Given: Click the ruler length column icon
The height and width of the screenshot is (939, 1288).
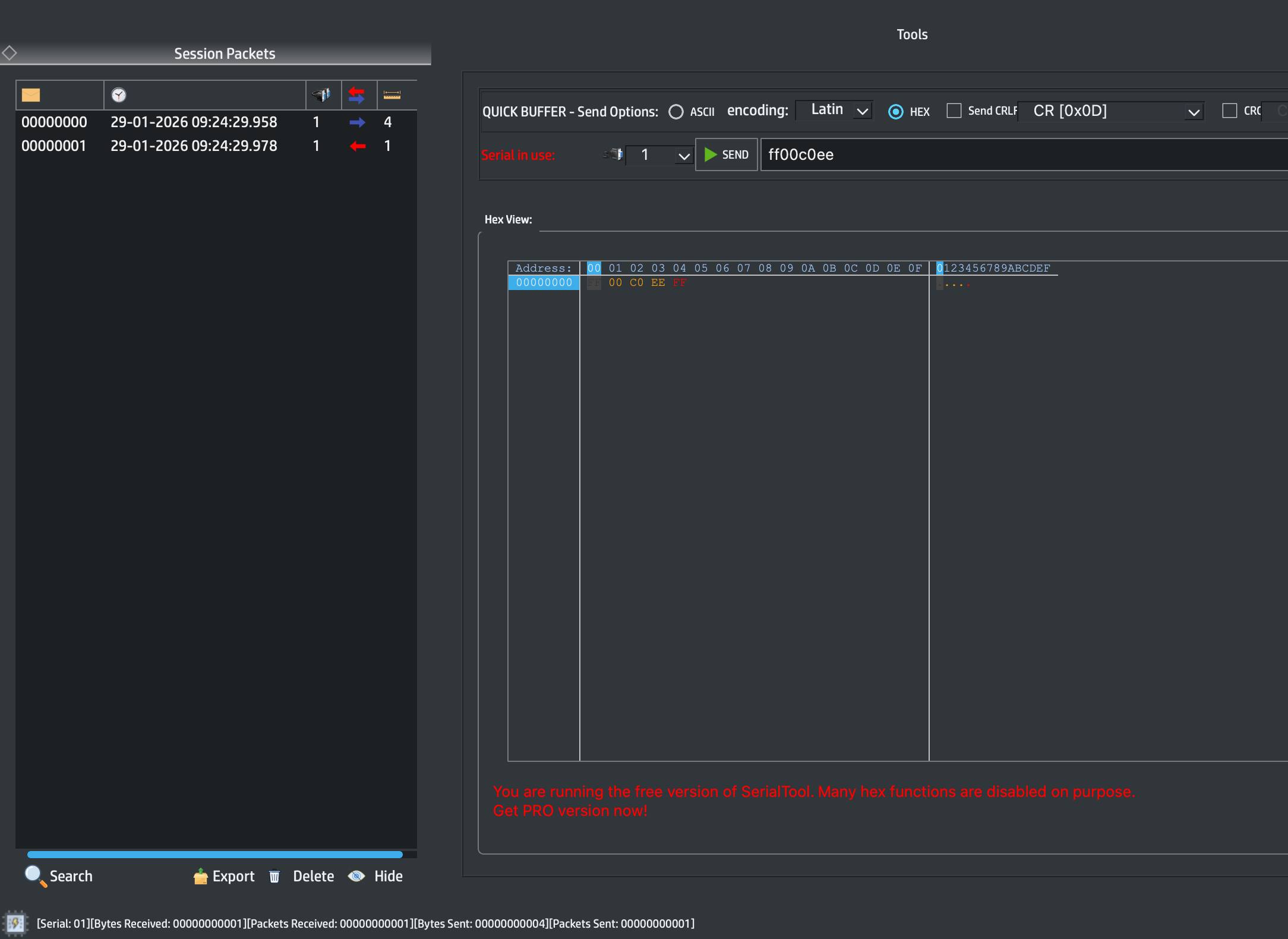Looking at the screenshot, I should click(392, 95).
